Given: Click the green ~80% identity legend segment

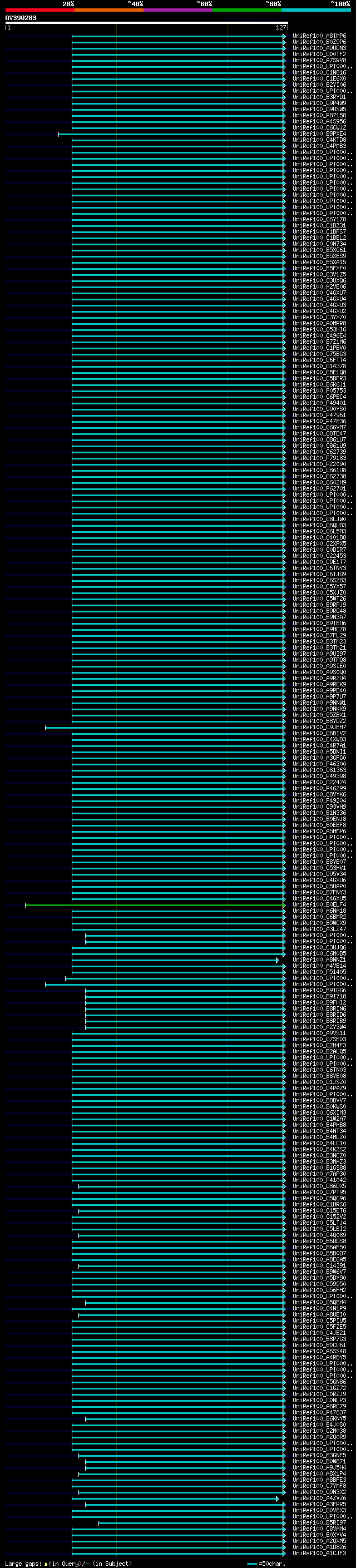Looking at the screenshot, I should click(247, 10).
